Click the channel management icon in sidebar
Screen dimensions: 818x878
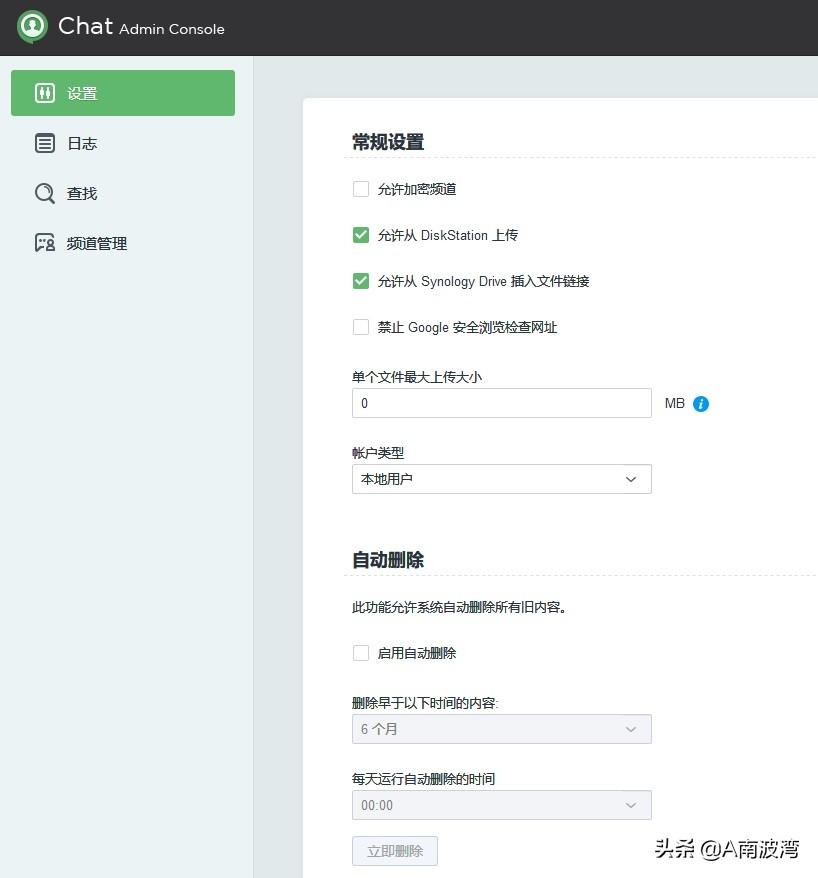tap(45, 243)
